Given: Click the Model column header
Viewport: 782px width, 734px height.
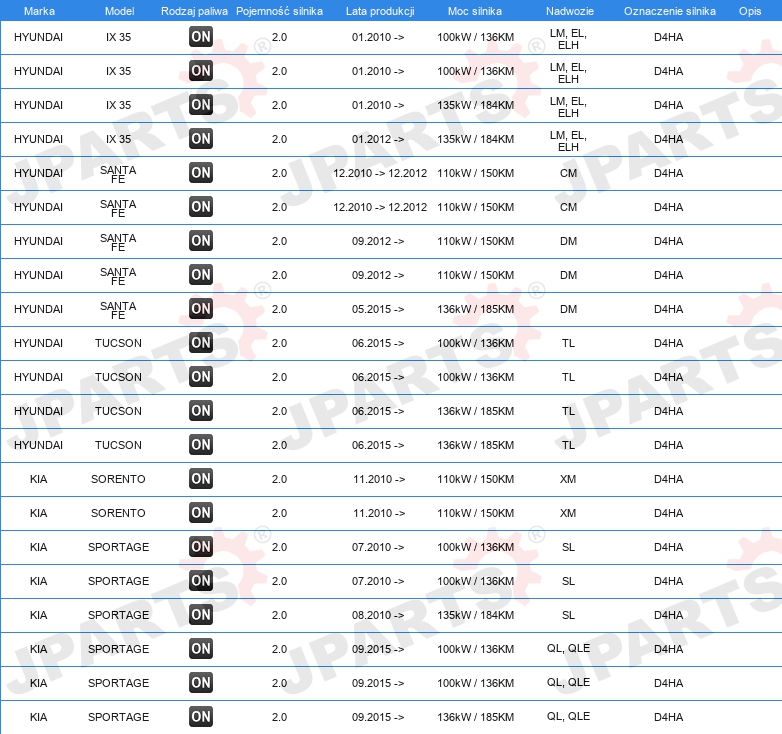Looking at the screenshot, I should 120,11.
